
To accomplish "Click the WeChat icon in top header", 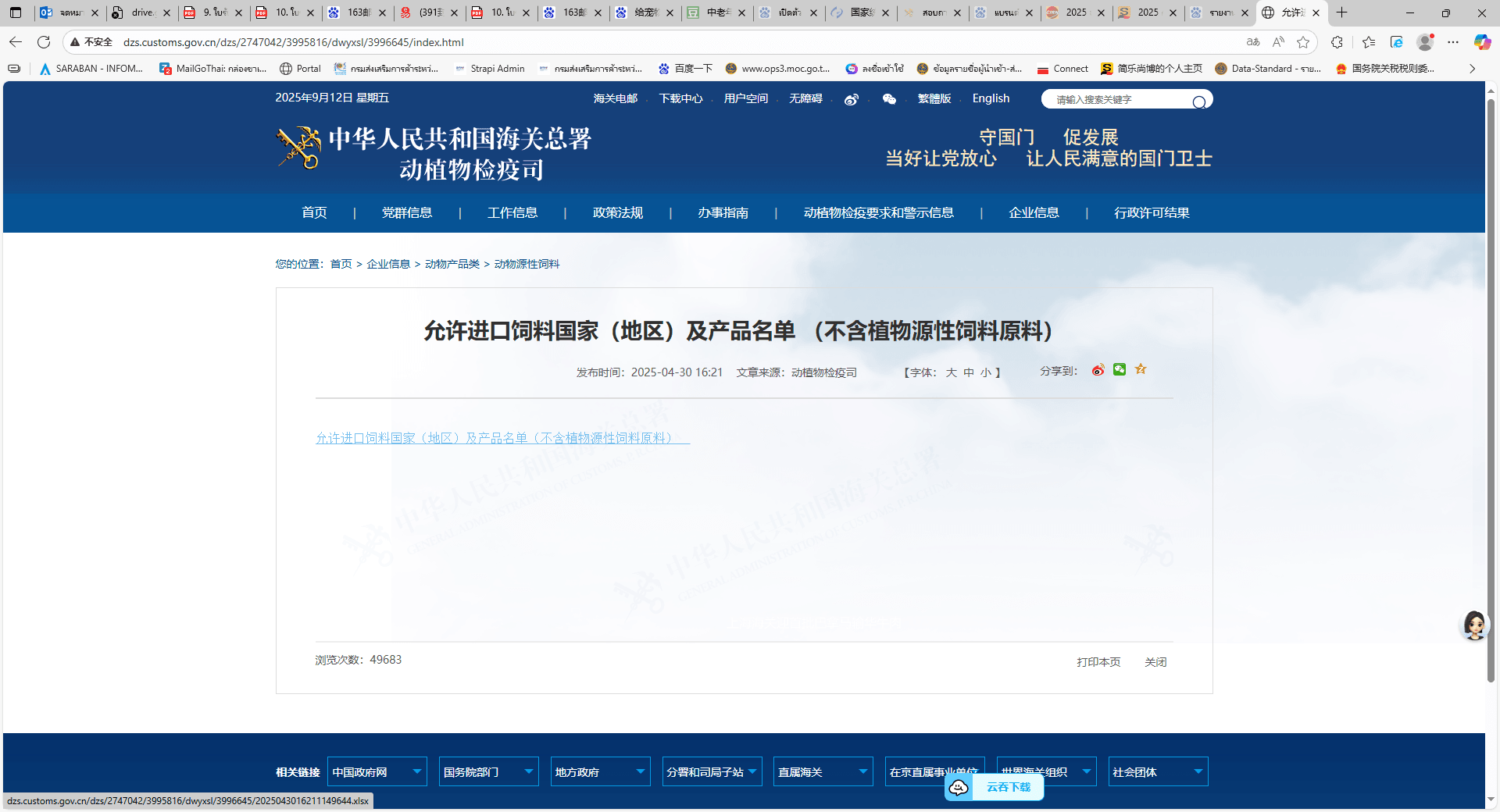I will [x=889, y=99].
